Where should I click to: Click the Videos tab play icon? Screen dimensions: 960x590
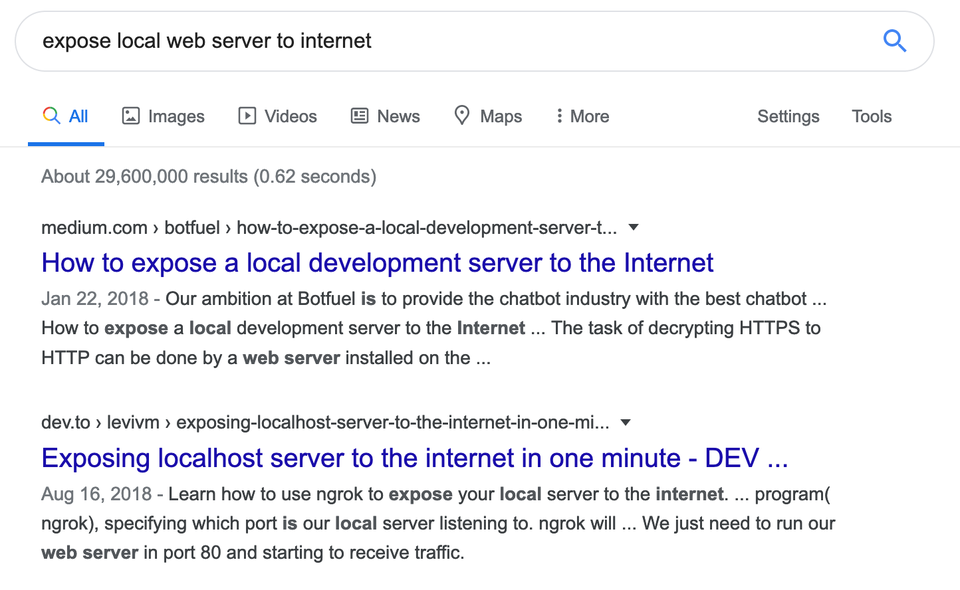click(247, 116)
